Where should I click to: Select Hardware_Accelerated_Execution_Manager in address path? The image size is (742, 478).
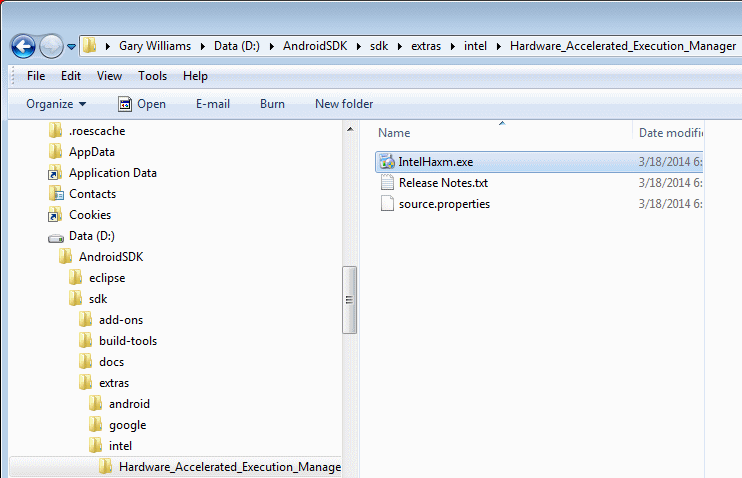pyautogui.click(x=623, y=46)
